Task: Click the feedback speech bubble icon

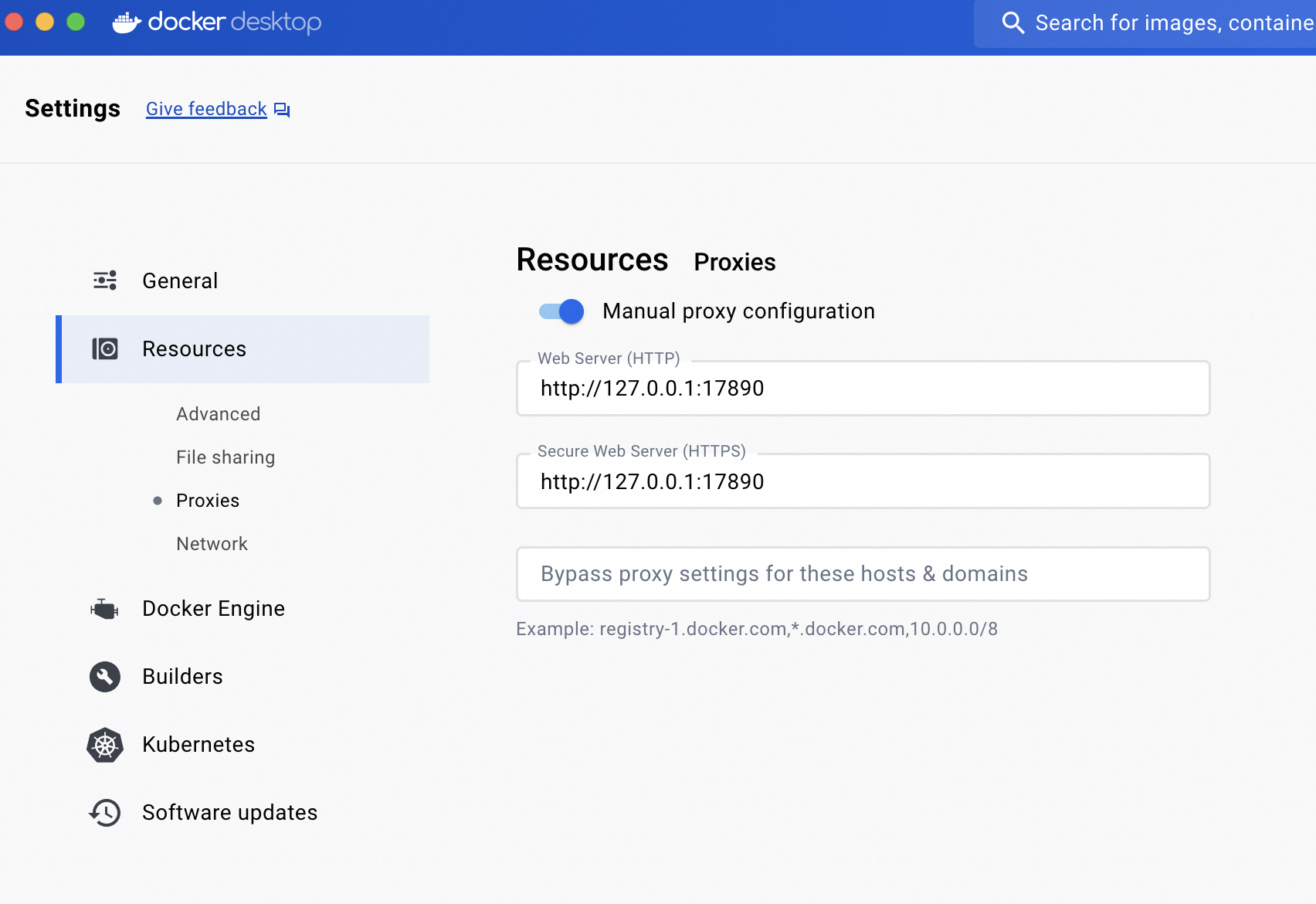Action: (x=282, y=110)
